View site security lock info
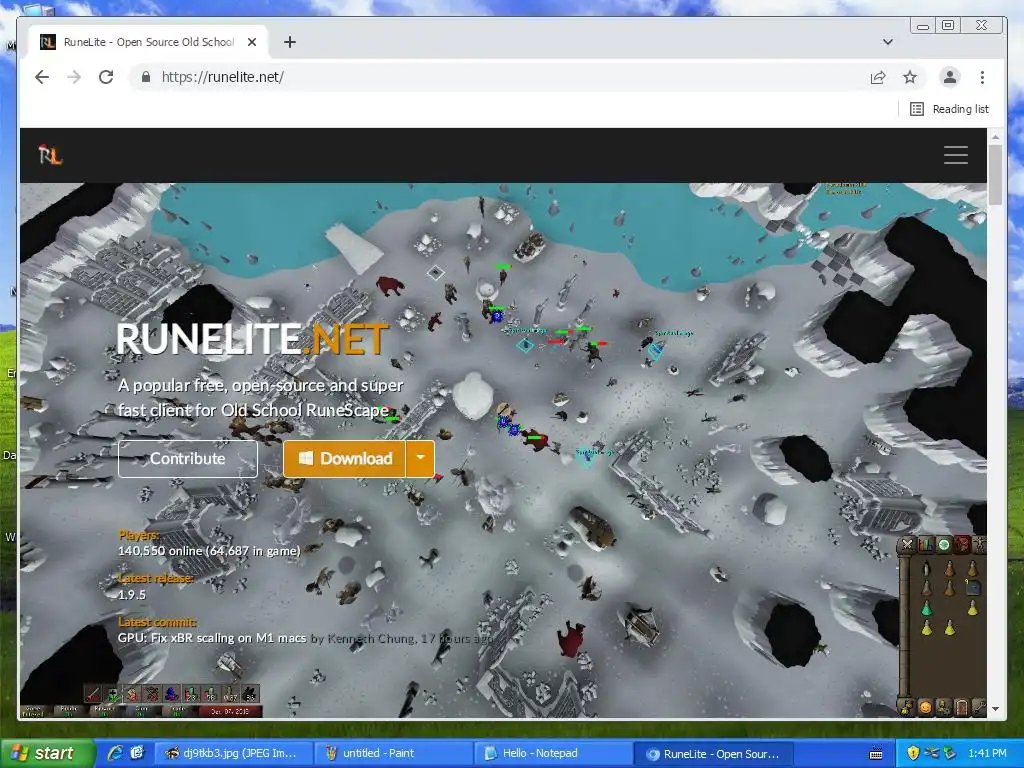 tap(146, 77)
